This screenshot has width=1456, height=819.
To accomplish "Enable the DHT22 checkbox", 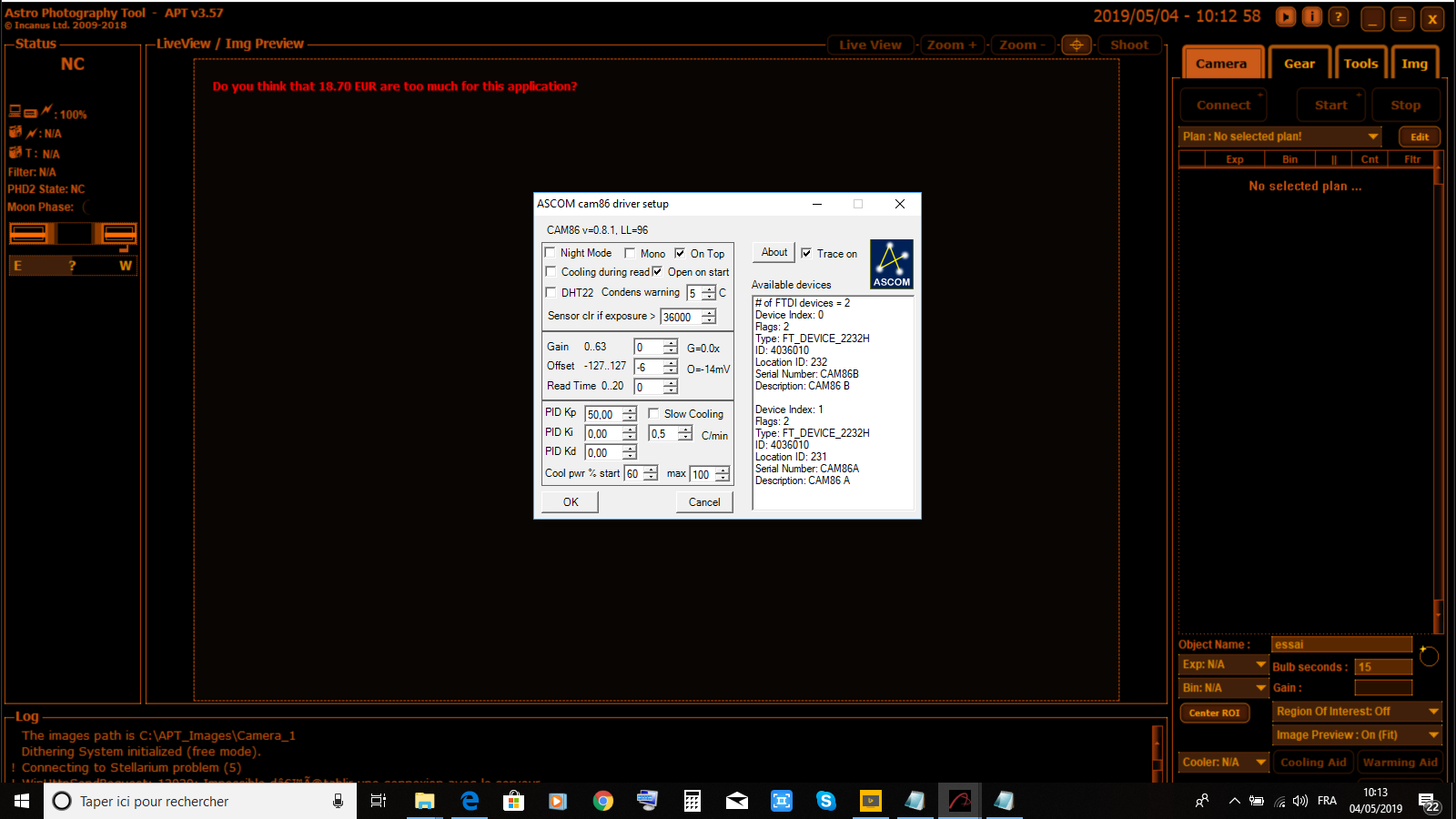I will coord(551,292).
